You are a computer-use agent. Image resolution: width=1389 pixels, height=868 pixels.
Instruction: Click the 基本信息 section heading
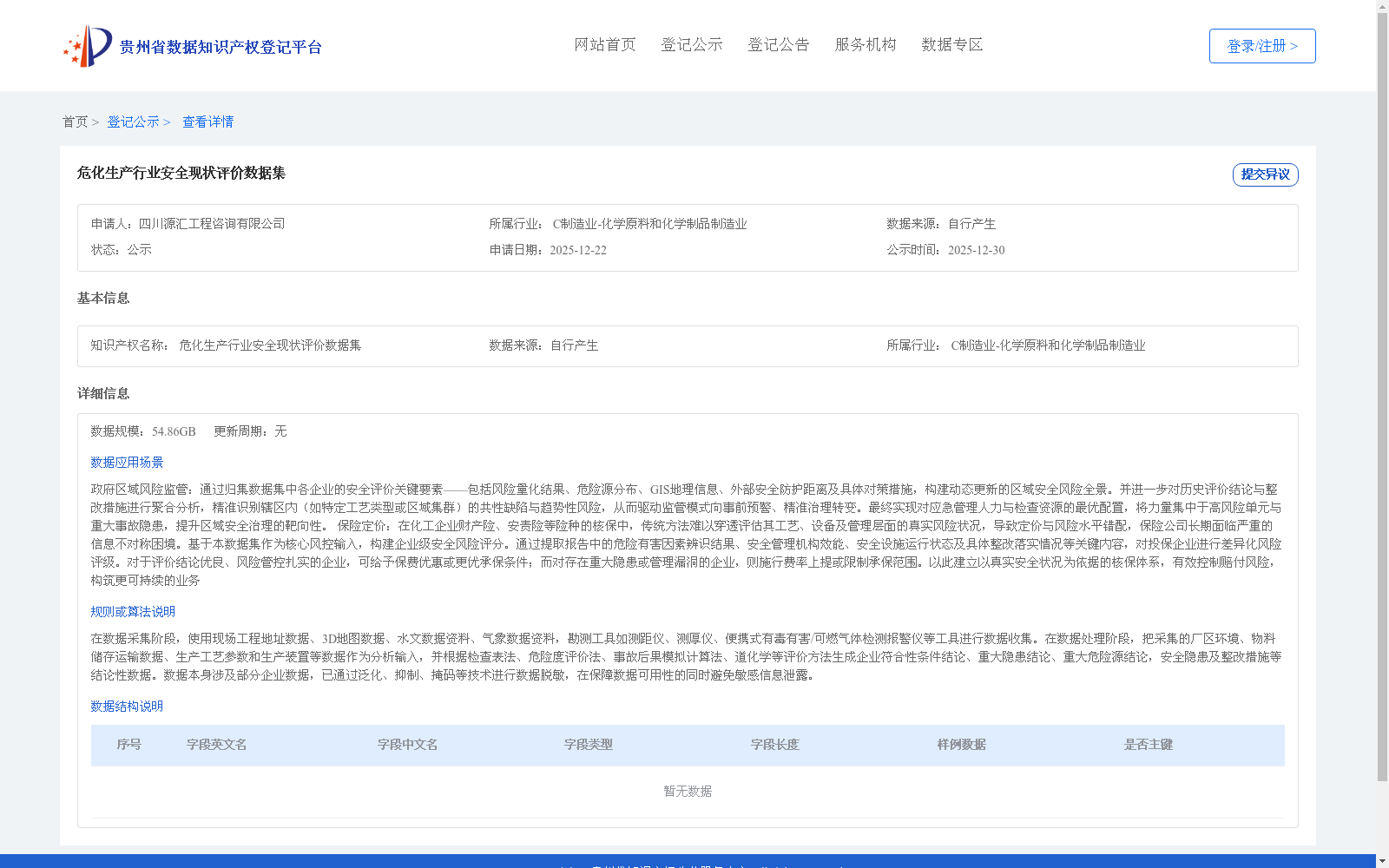(103, 299)
